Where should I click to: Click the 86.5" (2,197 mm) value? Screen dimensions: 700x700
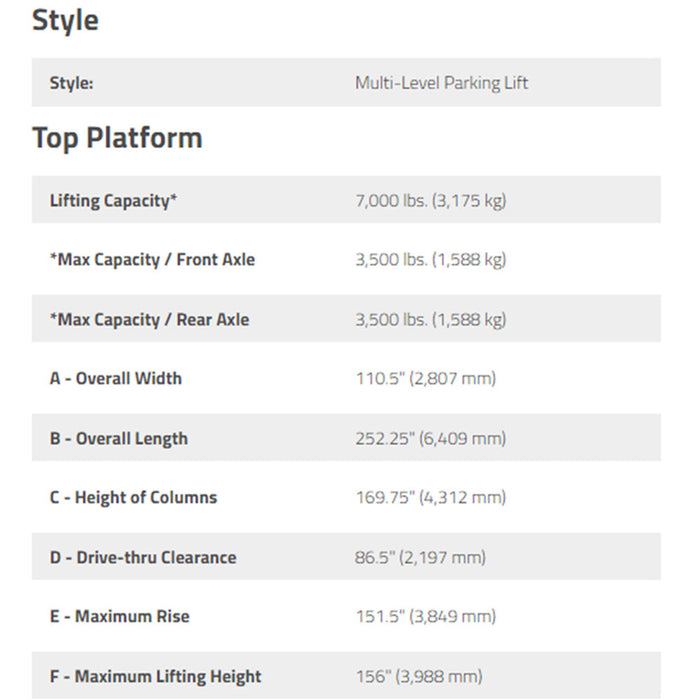[x=420, y=558]
